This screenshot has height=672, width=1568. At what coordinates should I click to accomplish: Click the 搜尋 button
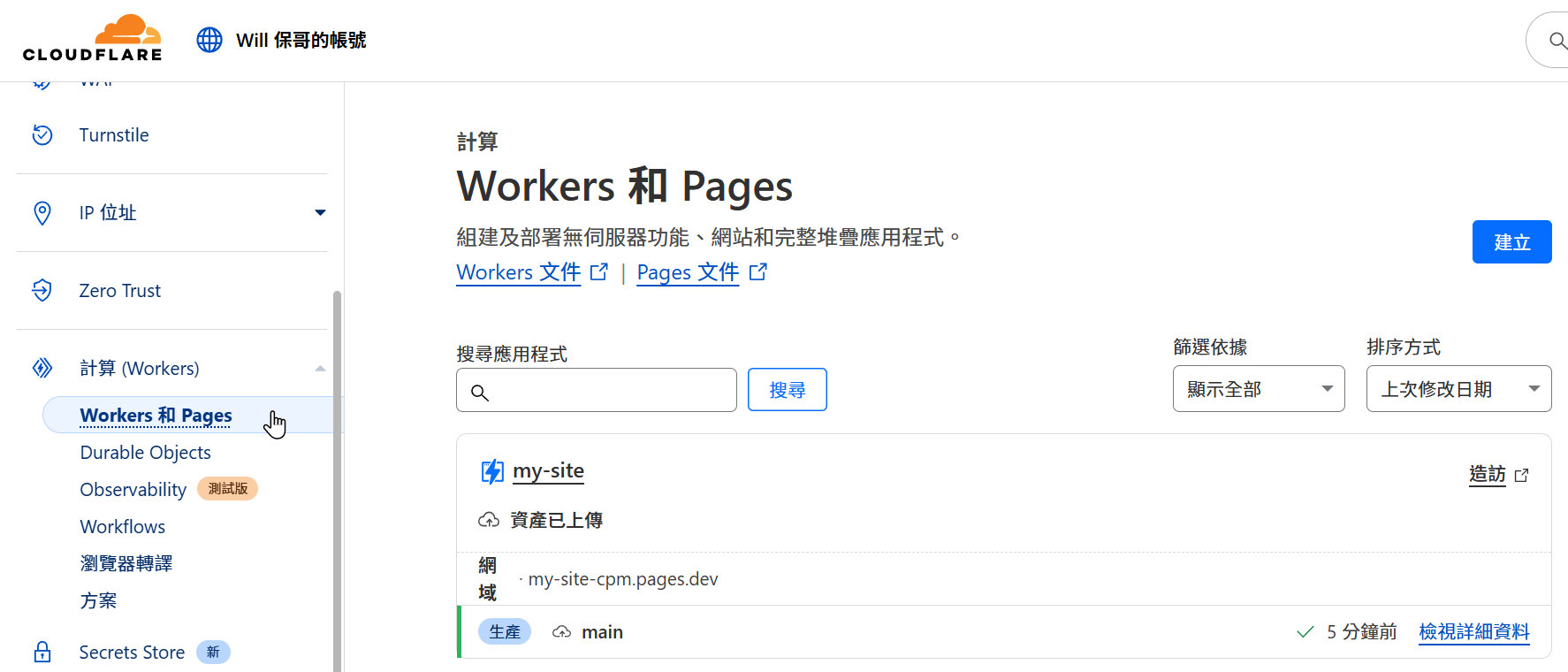787,390
